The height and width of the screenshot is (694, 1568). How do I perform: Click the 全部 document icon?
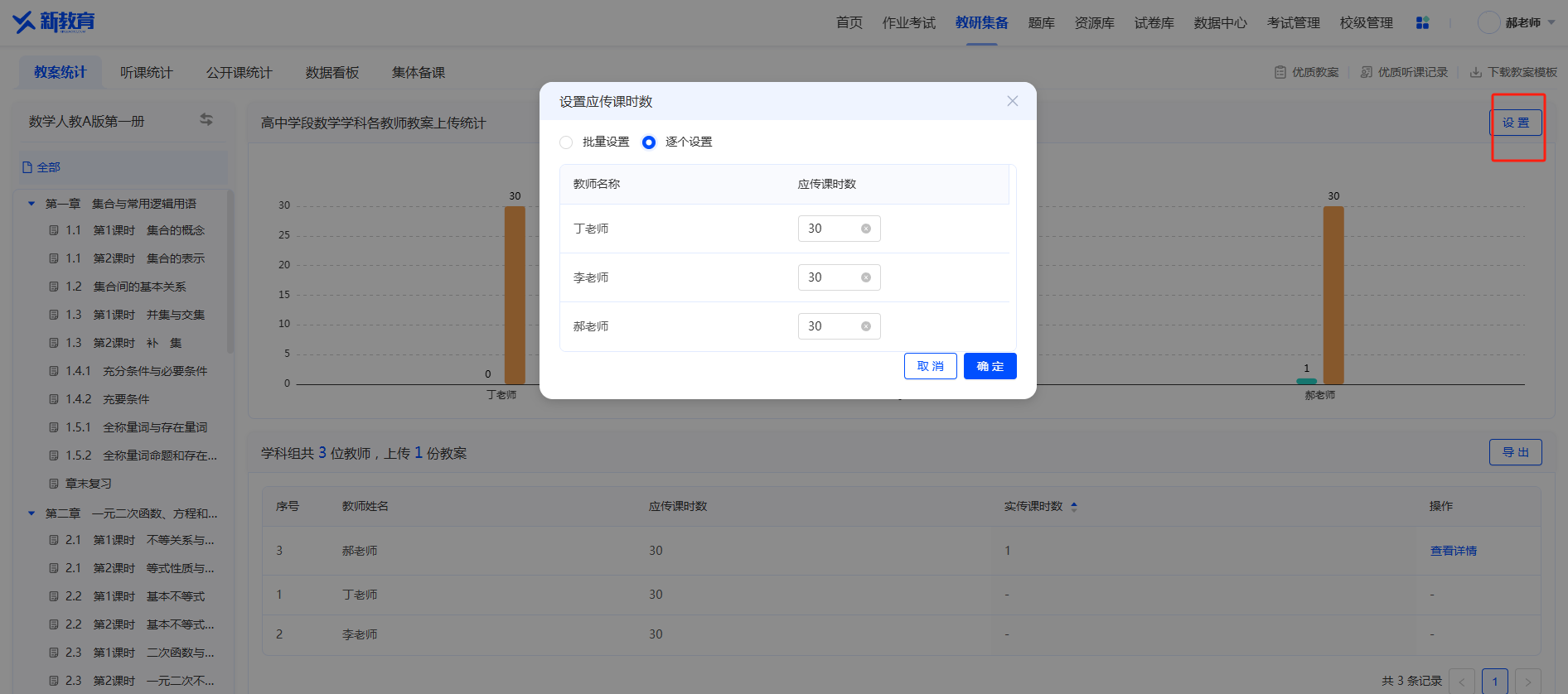coord(27,167)
